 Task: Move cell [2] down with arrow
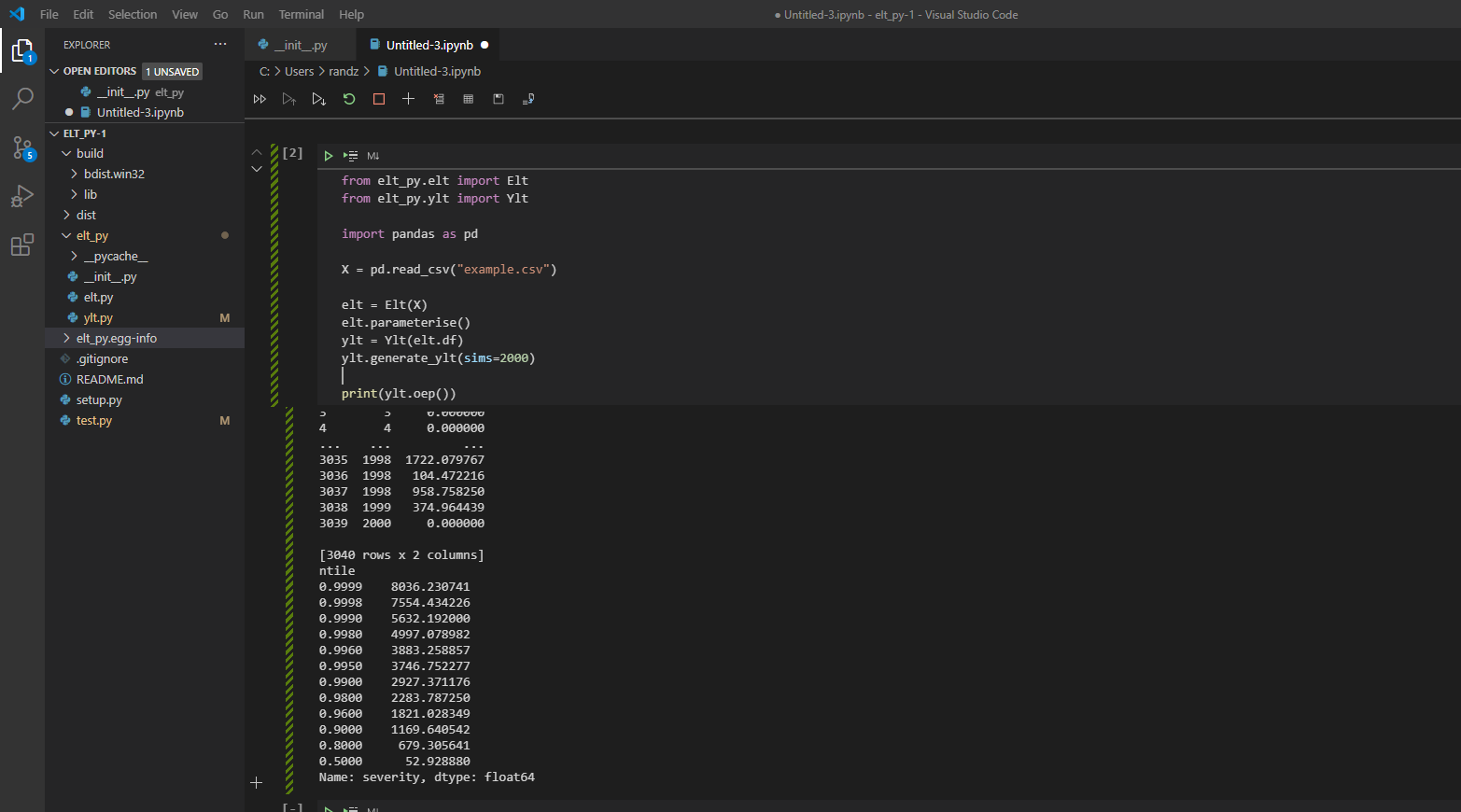pos(257,169)
